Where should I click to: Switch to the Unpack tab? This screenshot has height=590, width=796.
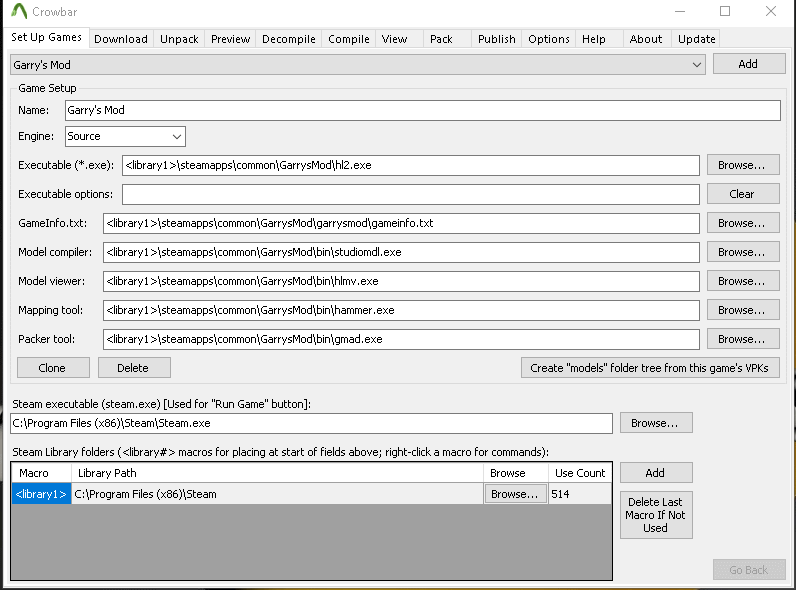(x=179, y=39)
